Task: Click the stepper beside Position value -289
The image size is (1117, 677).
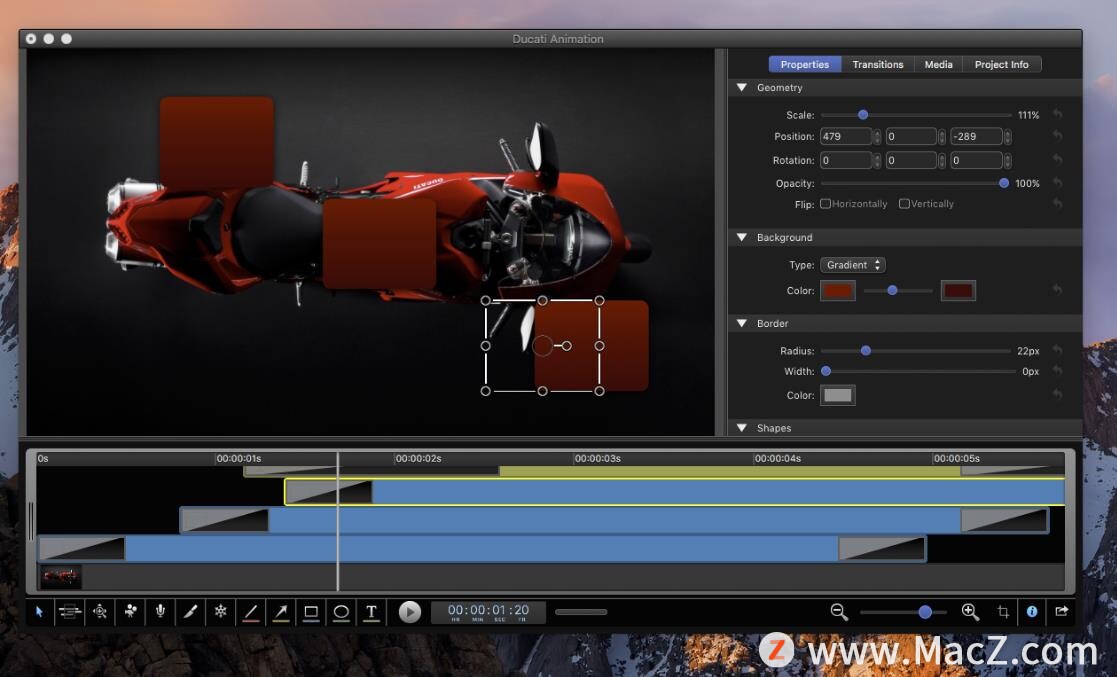Action: click(x=1007, y=136)
